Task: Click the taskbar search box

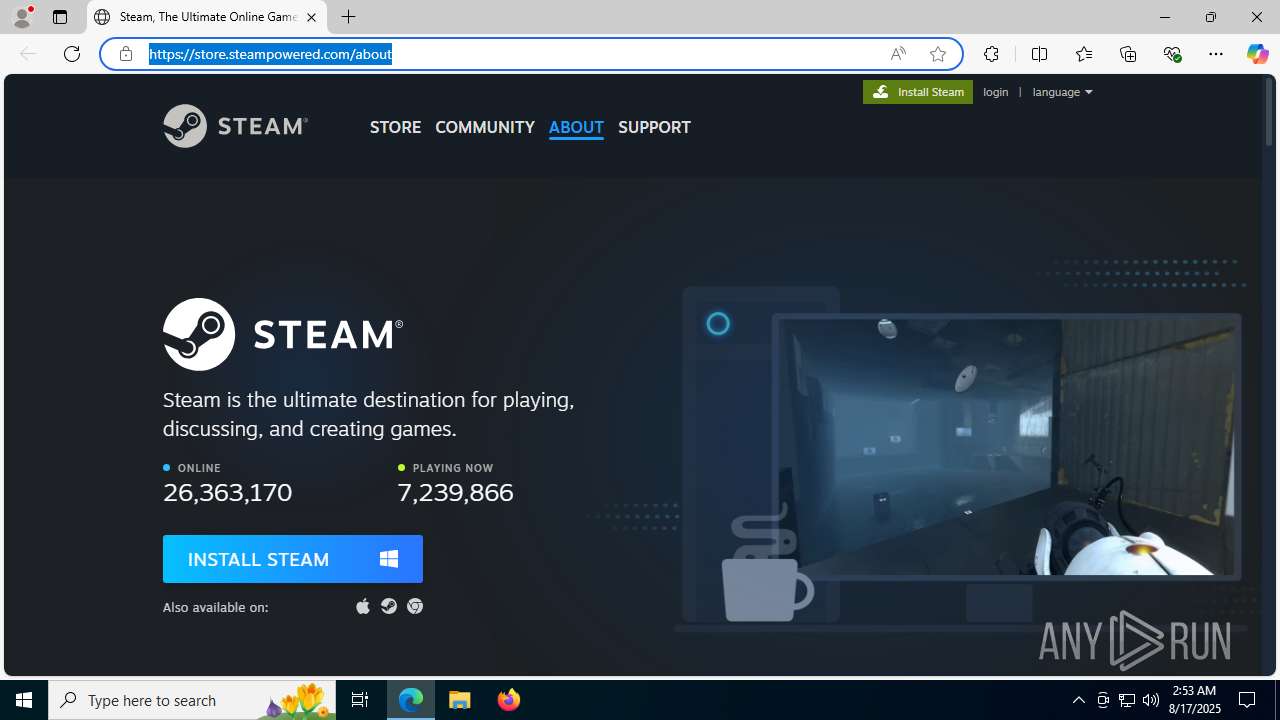Action: 192,700
